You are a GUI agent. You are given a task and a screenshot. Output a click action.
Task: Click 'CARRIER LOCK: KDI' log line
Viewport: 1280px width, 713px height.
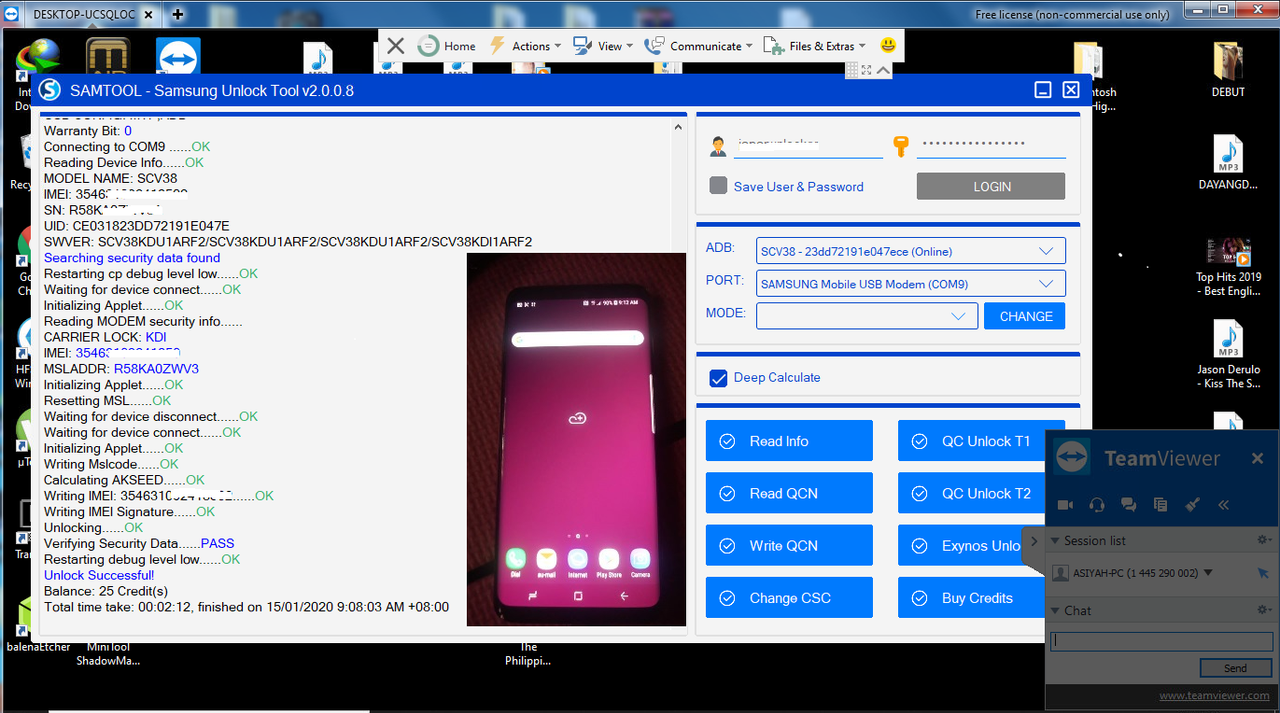pyautogui.click(x=105, y=337)
